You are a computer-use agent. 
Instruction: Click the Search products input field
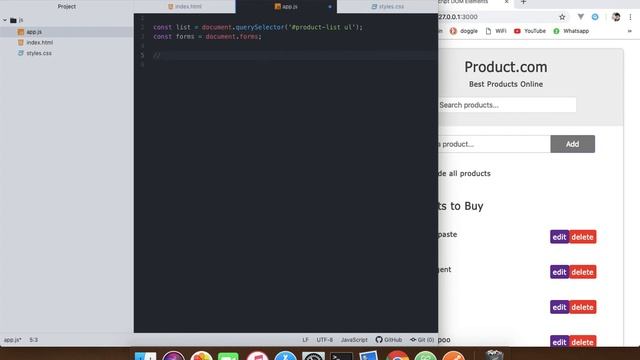(507, 105)
